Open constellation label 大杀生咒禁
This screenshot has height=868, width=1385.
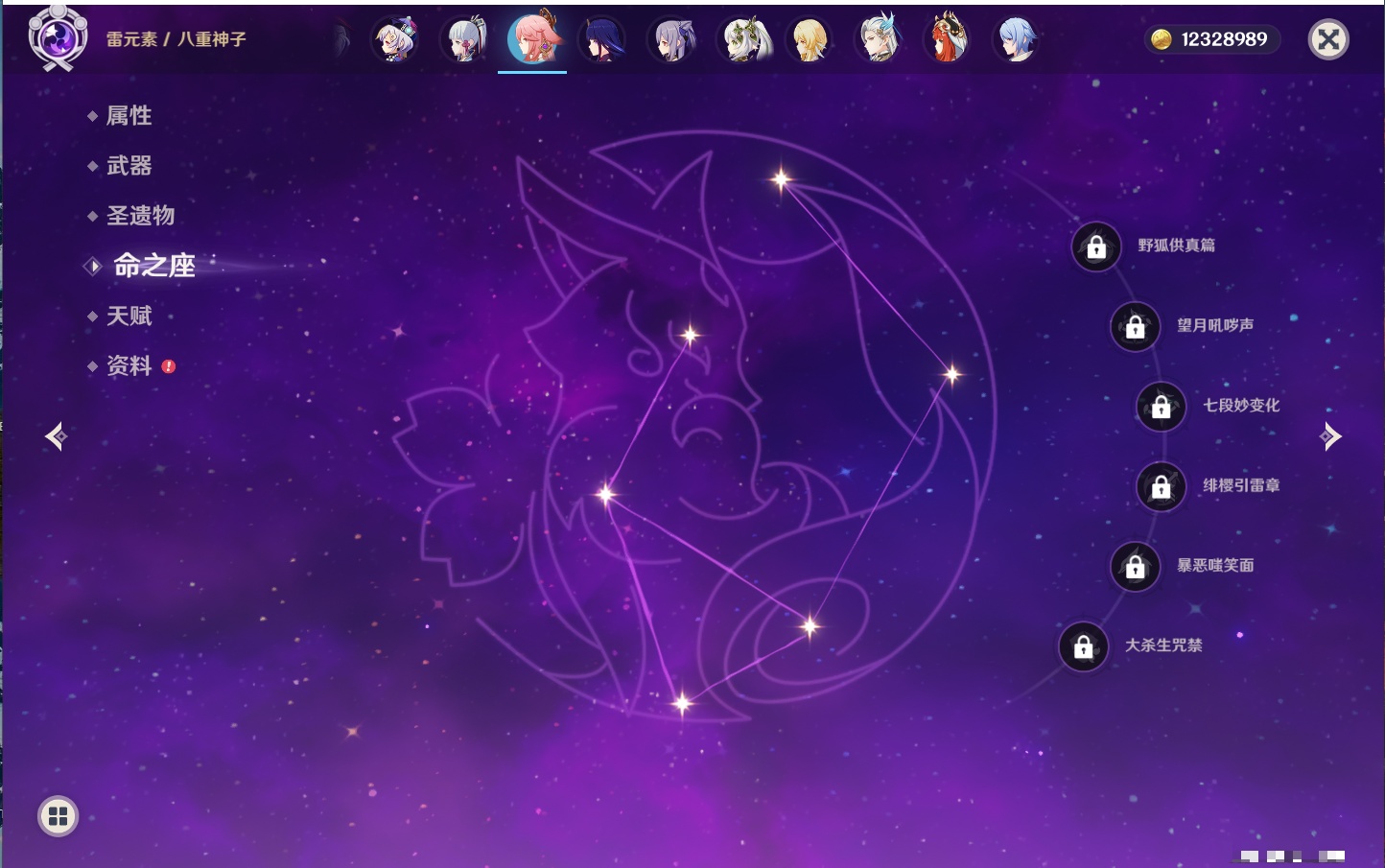1163,645
